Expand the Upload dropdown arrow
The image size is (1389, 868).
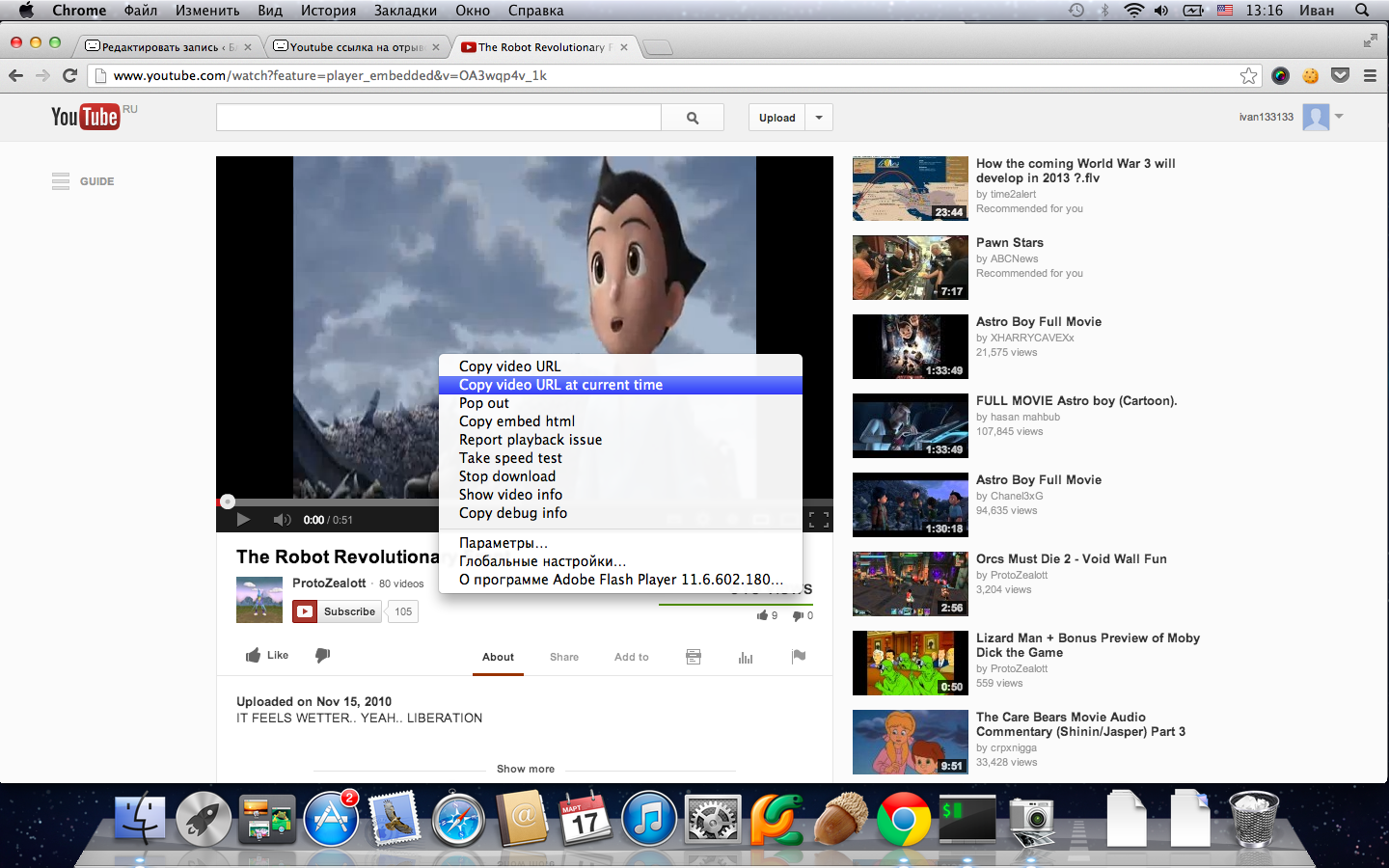coord(819,118)
